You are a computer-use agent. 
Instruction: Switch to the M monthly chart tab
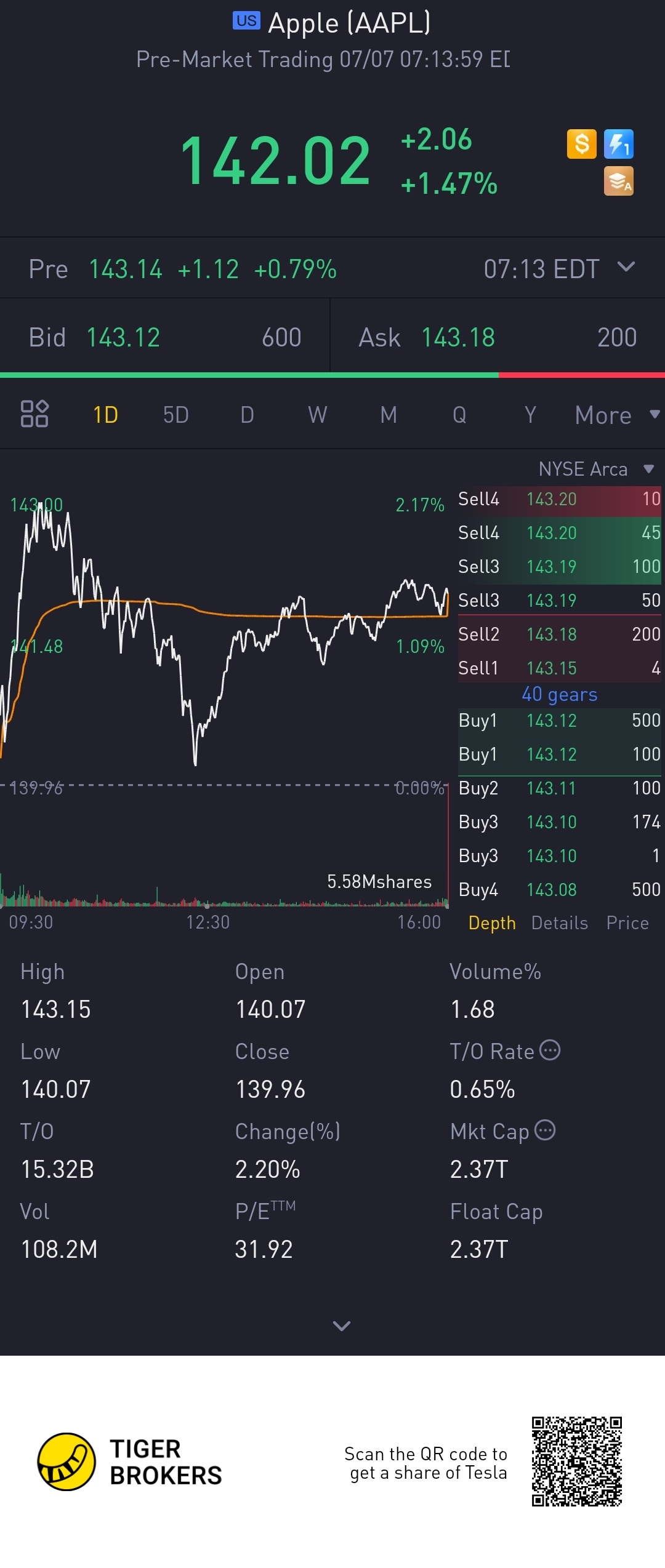[389, 415]
